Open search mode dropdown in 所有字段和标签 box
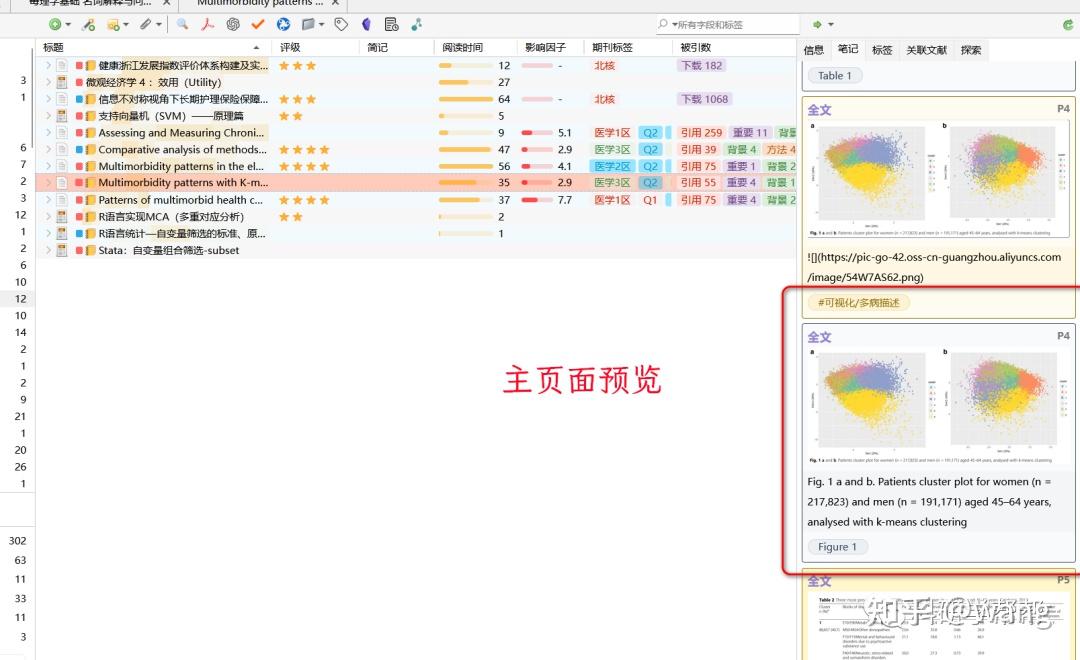Viewport: 1080px width, 660px height. pos(674,24)
